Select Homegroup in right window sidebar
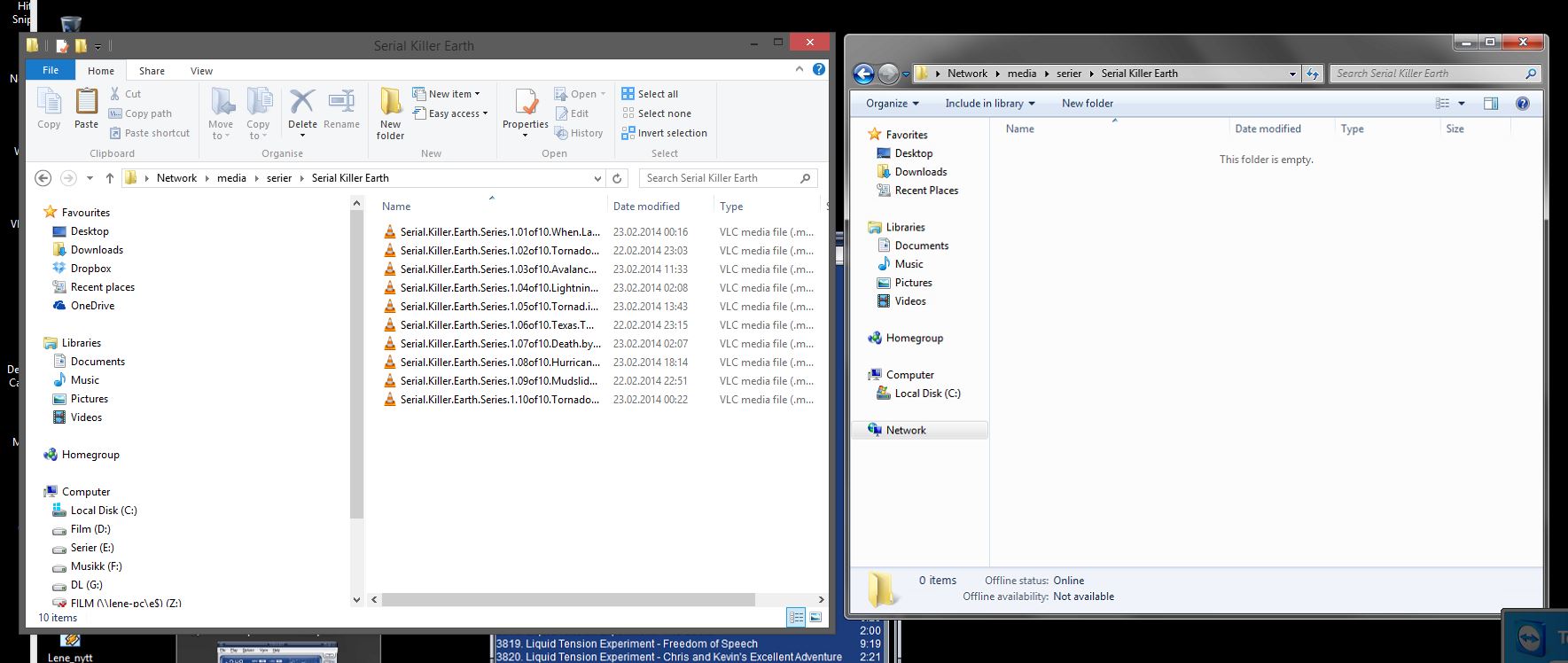 pyautogui.click(x=914, y=338)
